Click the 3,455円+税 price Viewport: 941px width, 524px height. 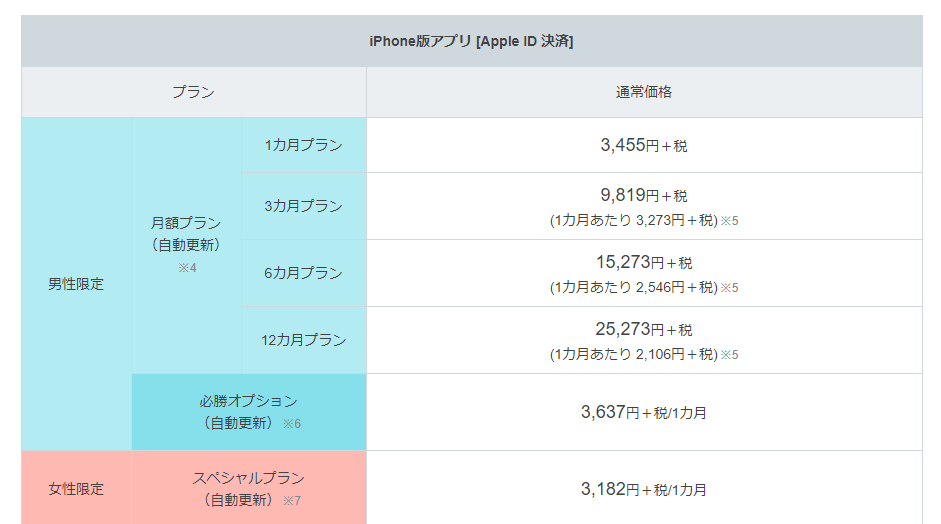644,145
